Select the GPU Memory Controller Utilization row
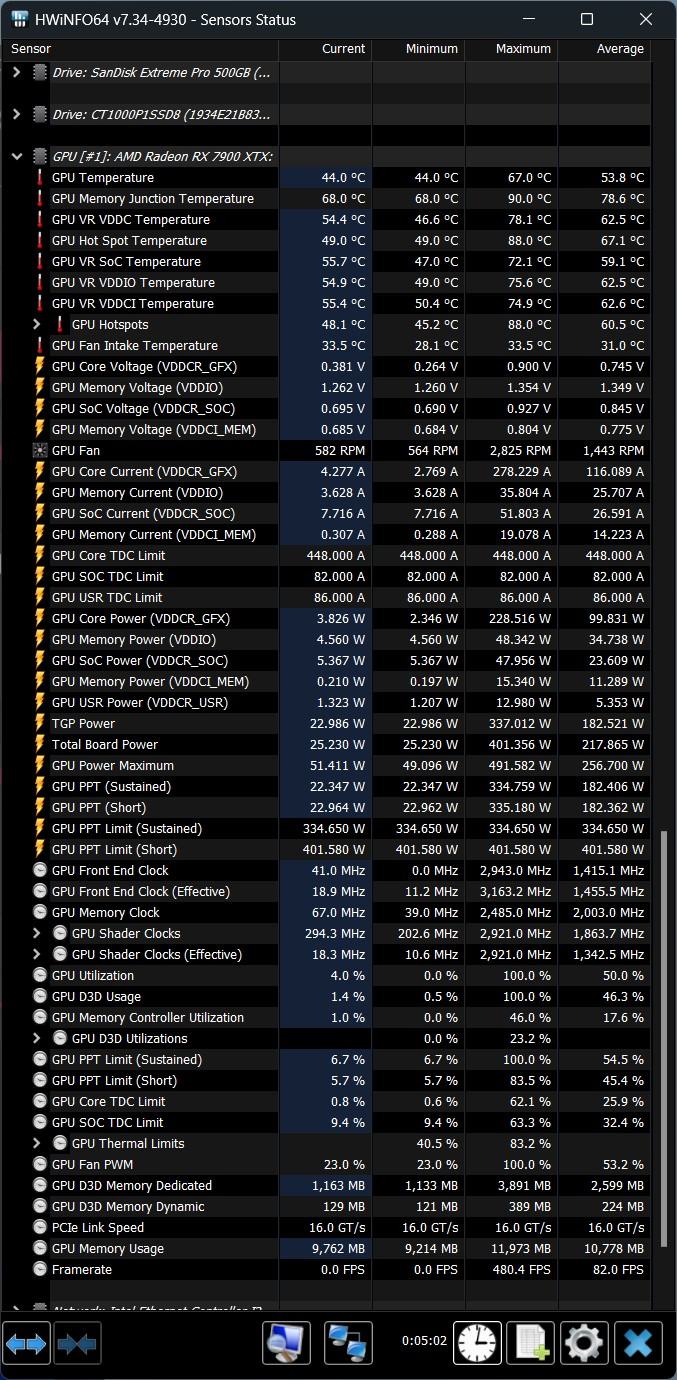 click(327, 1018)
